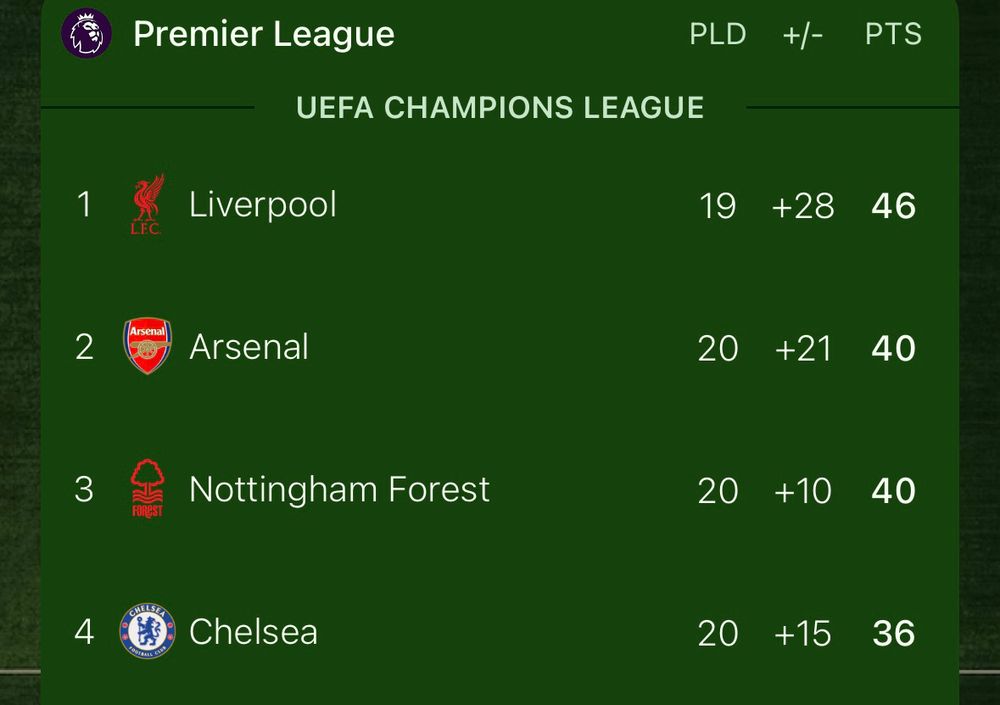Open Nottingham Forest team page
Viewport: 1000px width, 705px height.
[339, 490]
